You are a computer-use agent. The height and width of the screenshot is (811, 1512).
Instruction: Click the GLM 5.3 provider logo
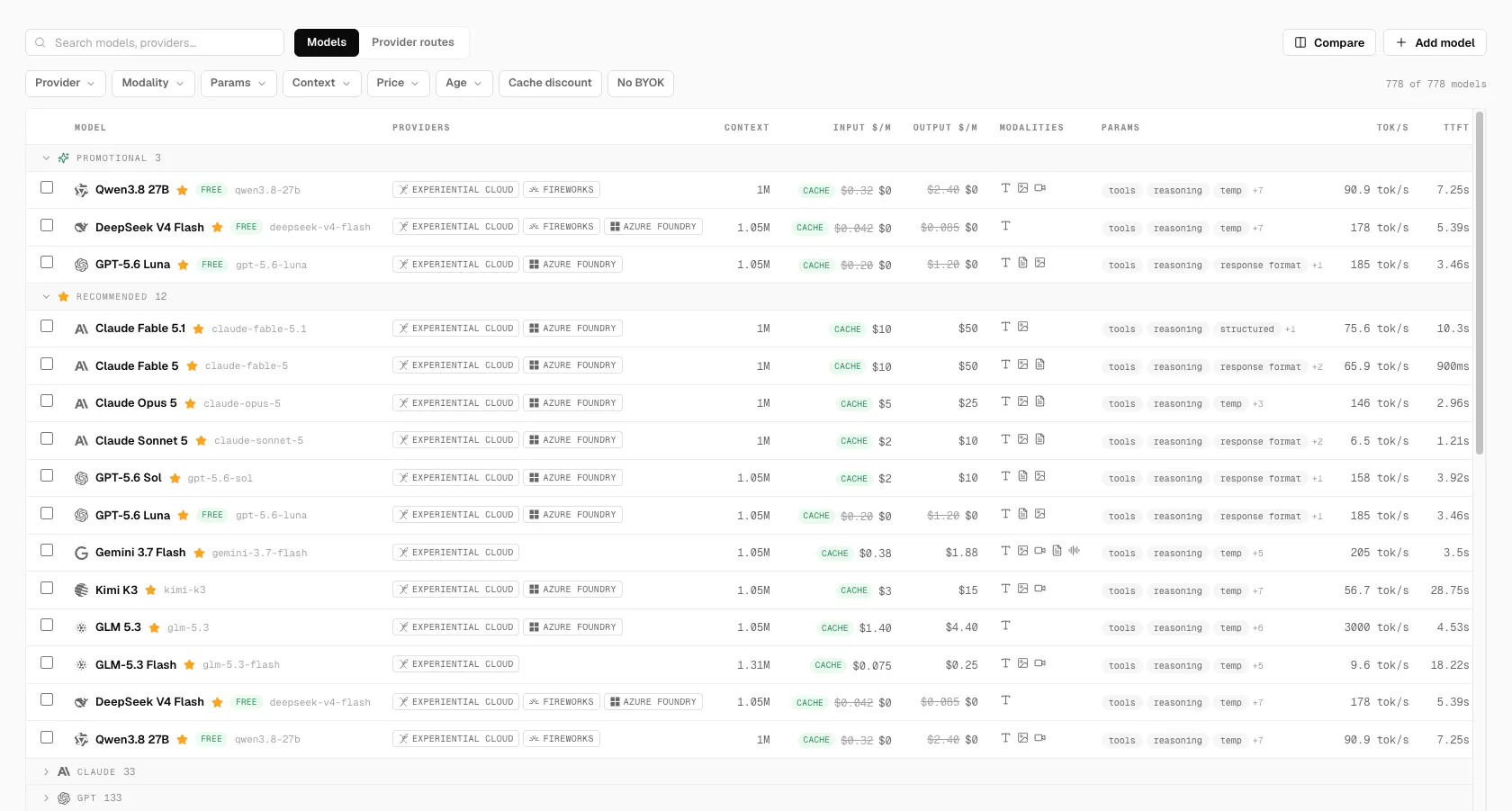point(81,627)
